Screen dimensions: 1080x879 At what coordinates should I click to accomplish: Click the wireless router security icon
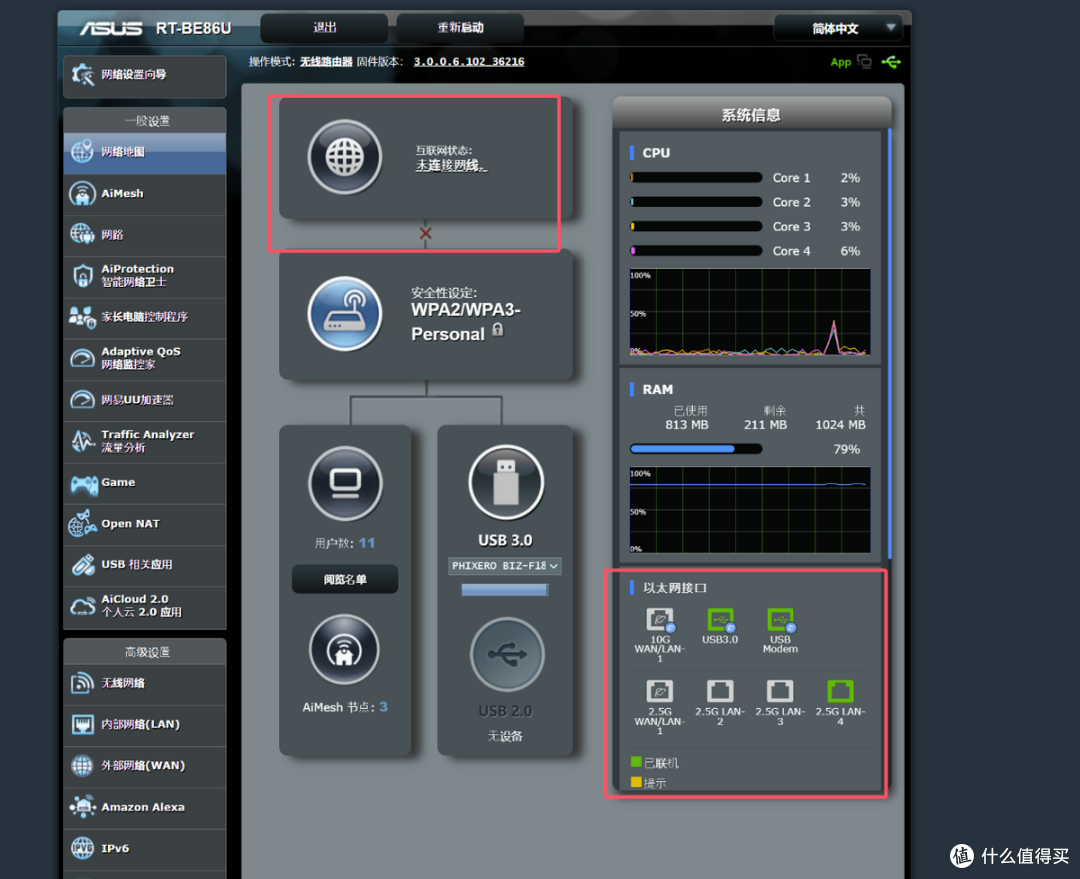coord(344,314)
